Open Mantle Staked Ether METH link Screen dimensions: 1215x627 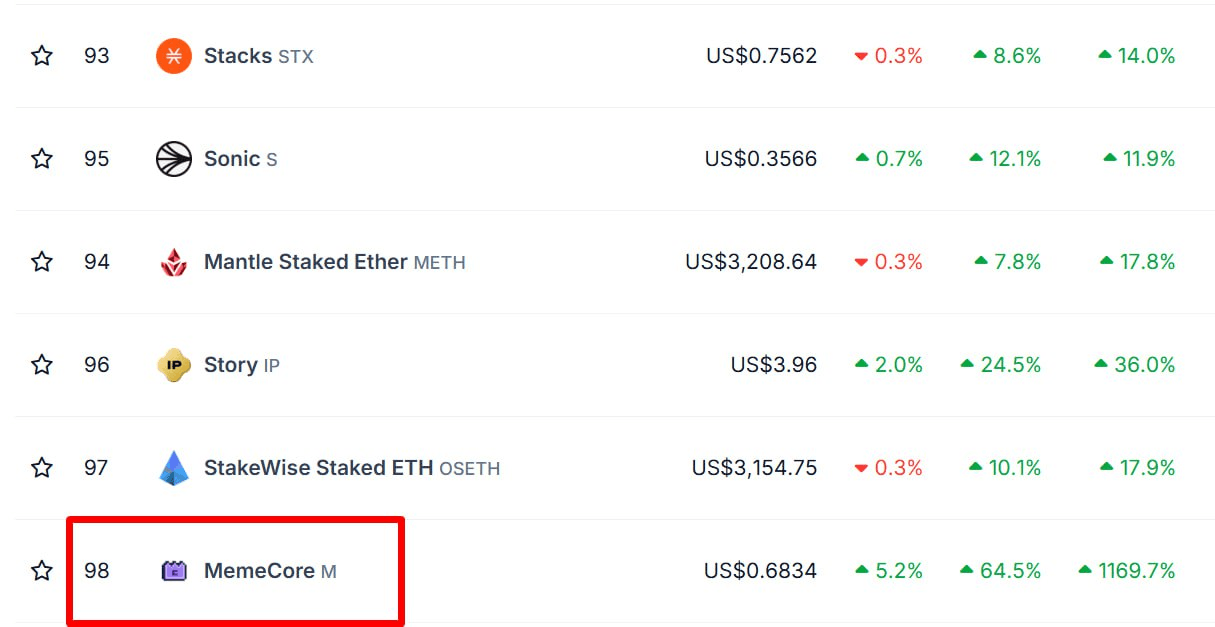tap(335, 262)
